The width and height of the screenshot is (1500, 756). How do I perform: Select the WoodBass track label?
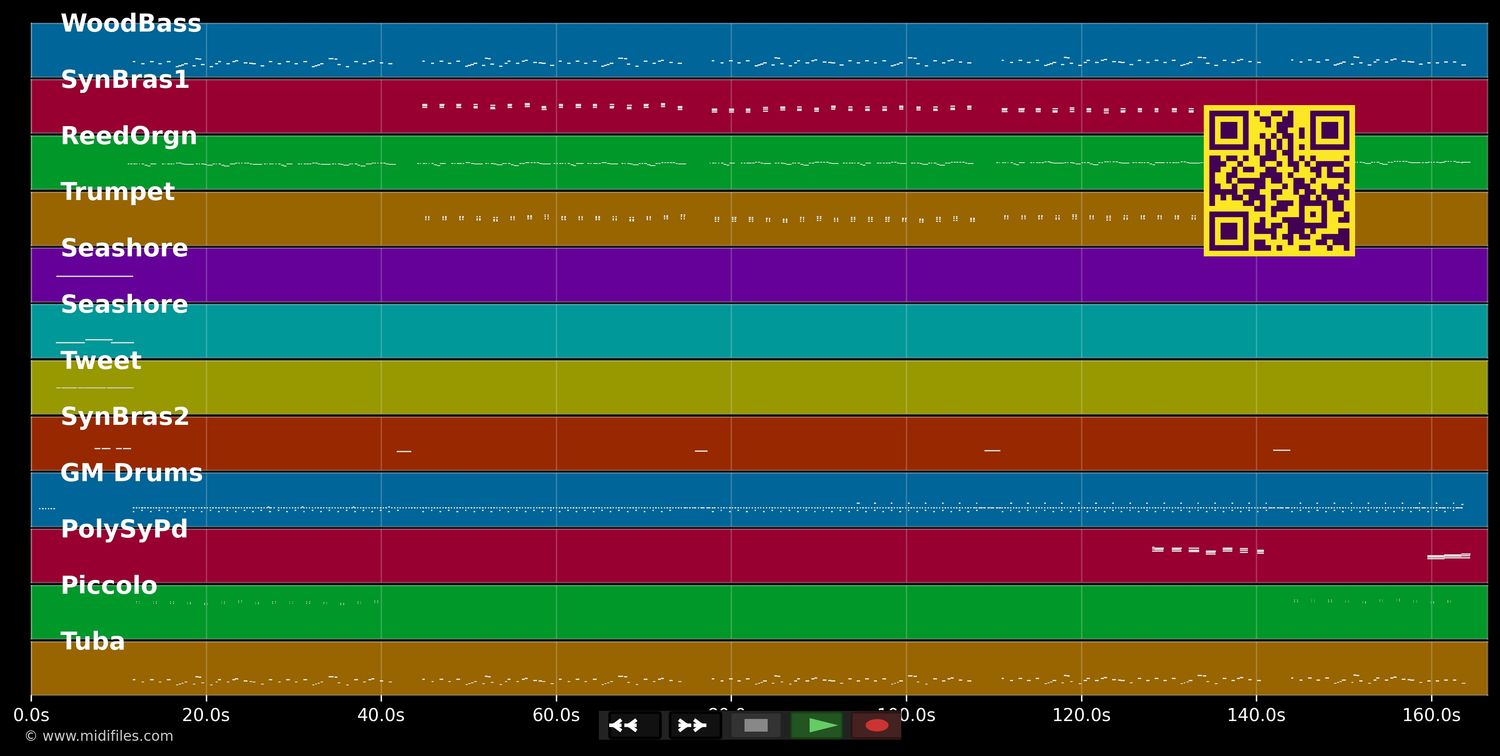tap(131, 24)
